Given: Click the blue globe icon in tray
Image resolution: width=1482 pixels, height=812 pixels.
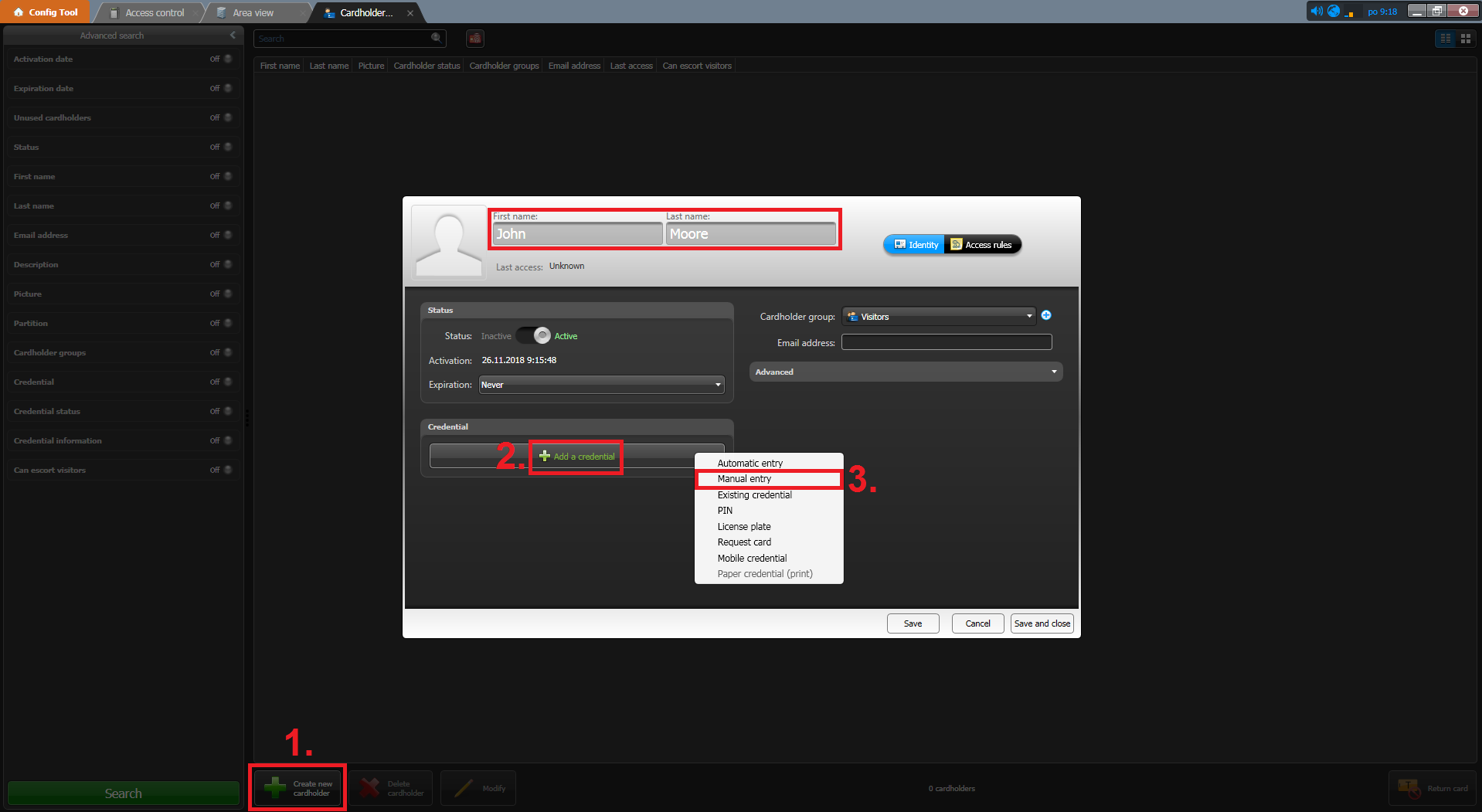Looking at the screenshot, I should click(x=1334, y=11).
